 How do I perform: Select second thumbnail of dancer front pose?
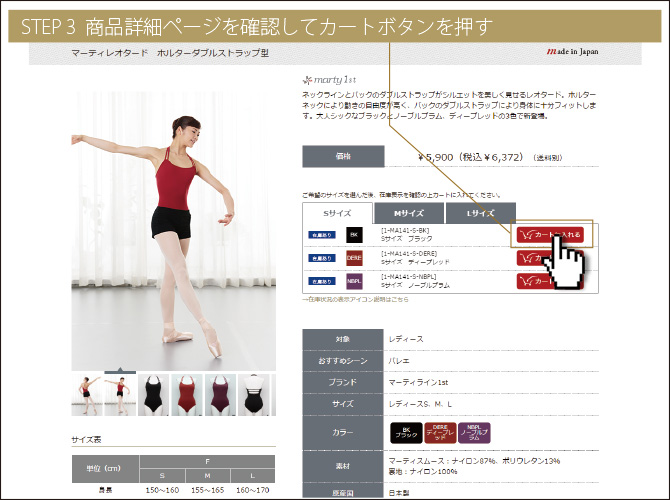[120, 395]
